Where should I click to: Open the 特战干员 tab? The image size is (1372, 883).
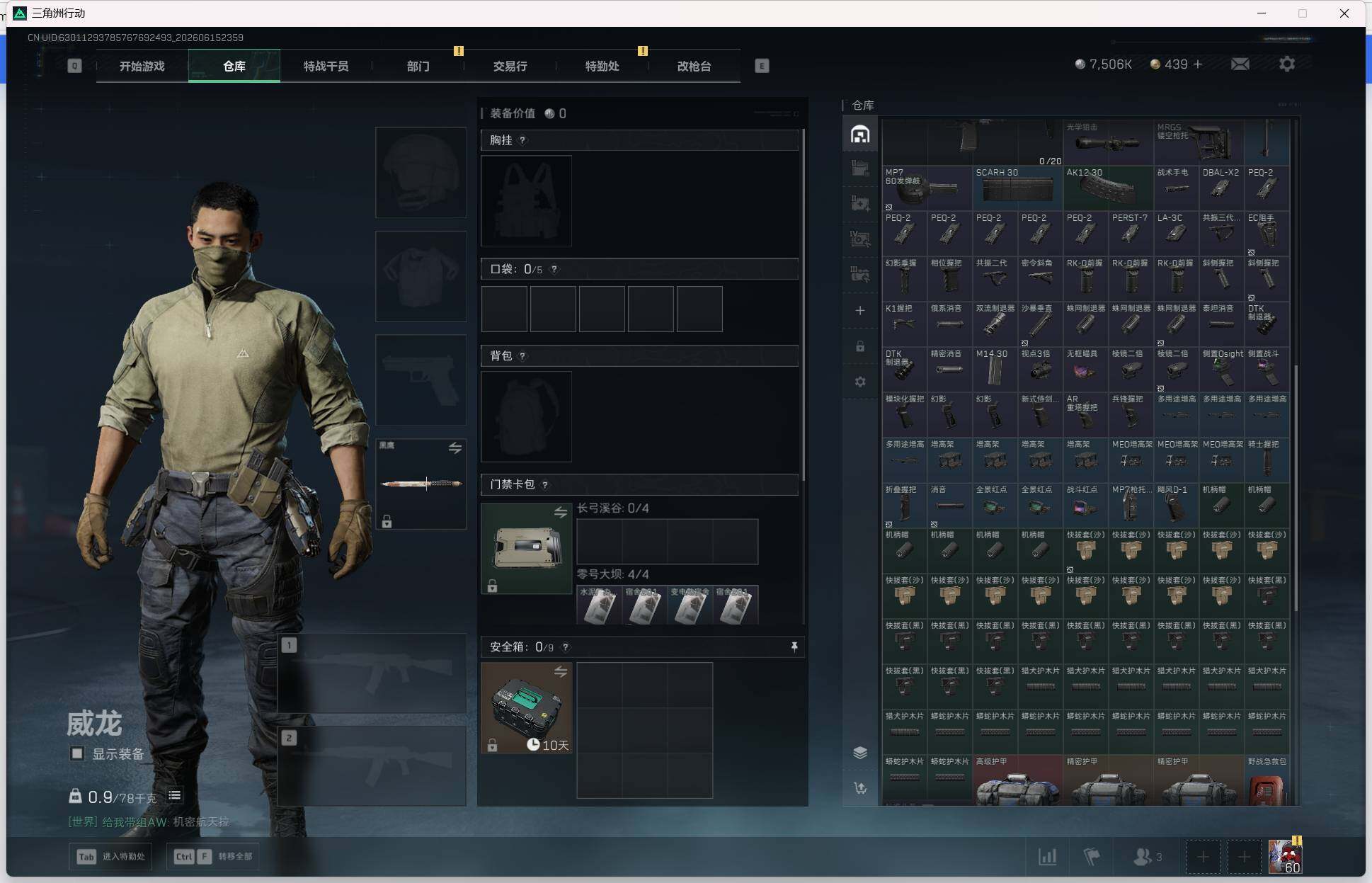tap(326, 66)
